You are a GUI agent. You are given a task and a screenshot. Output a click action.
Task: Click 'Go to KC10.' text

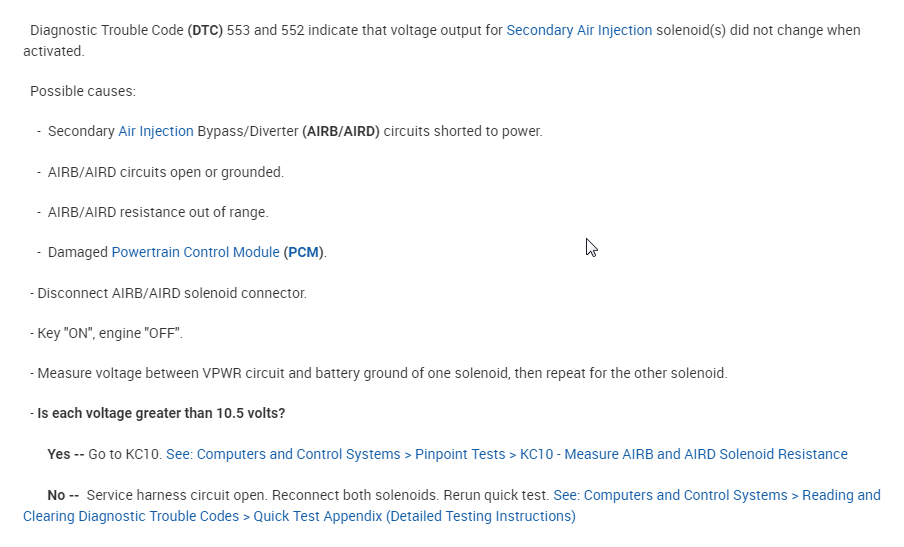[124, 454]
